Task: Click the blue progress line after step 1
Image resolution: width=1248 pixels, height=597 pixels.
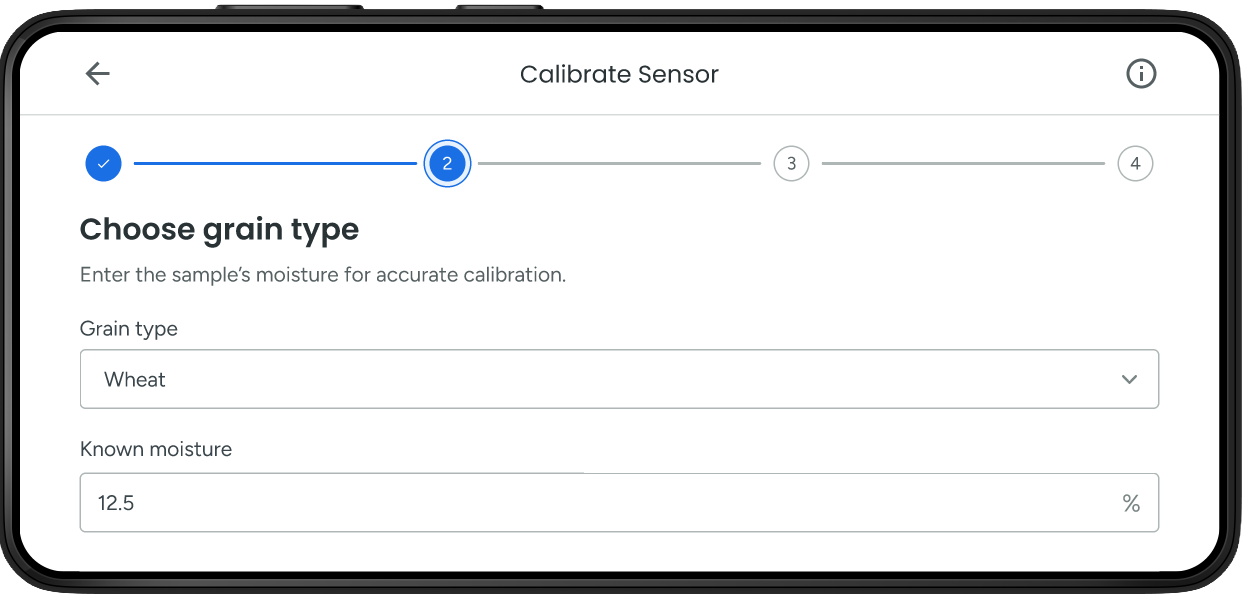Action: (x=275, y=163)
